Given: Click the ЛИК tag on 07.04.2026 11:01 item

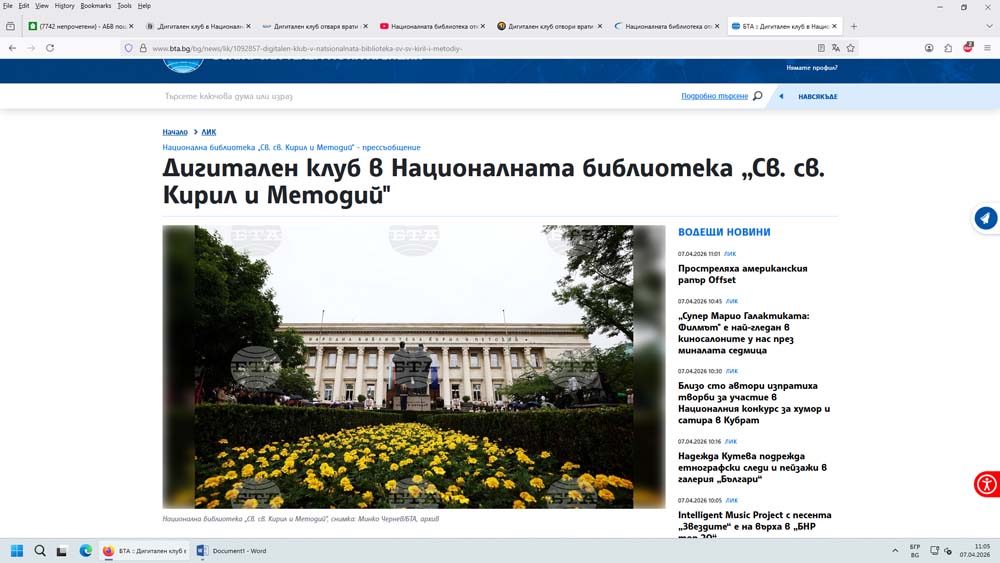Looking at the screenshot, I should point(730,254).
